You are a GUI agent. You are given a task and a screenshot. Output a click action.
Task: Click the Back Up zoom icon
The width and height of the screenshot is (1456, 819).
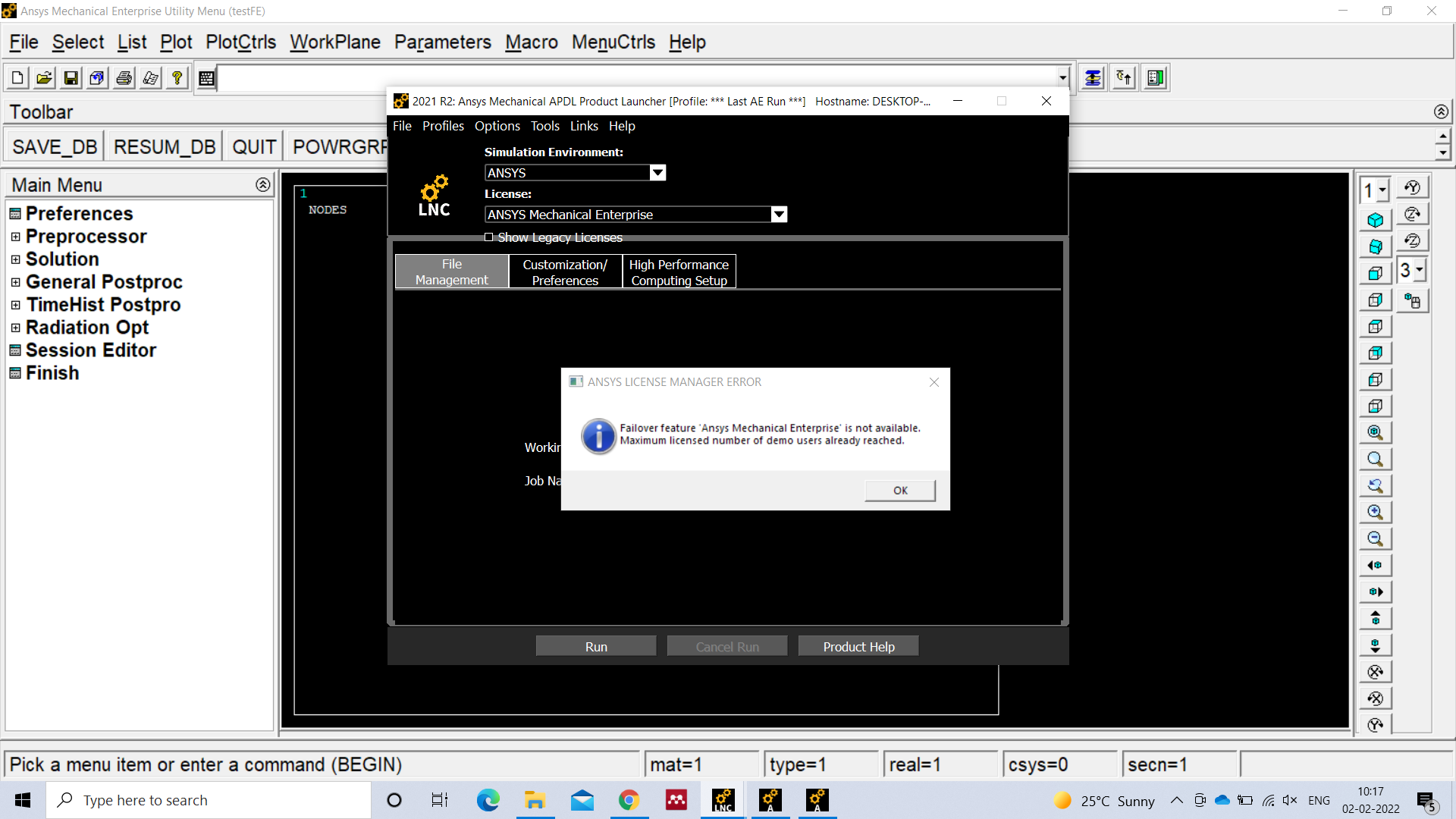pos(1375,485)
